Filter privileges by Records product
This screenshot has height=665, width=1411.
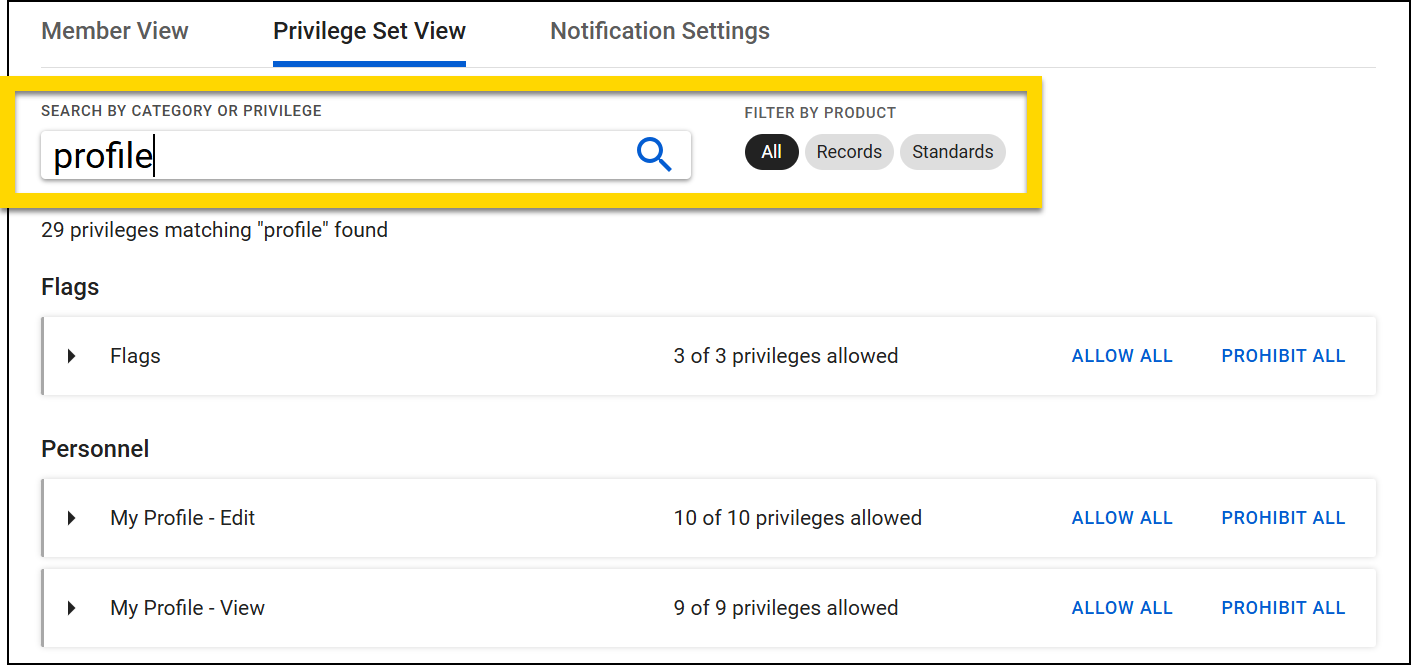pos(849,151)
